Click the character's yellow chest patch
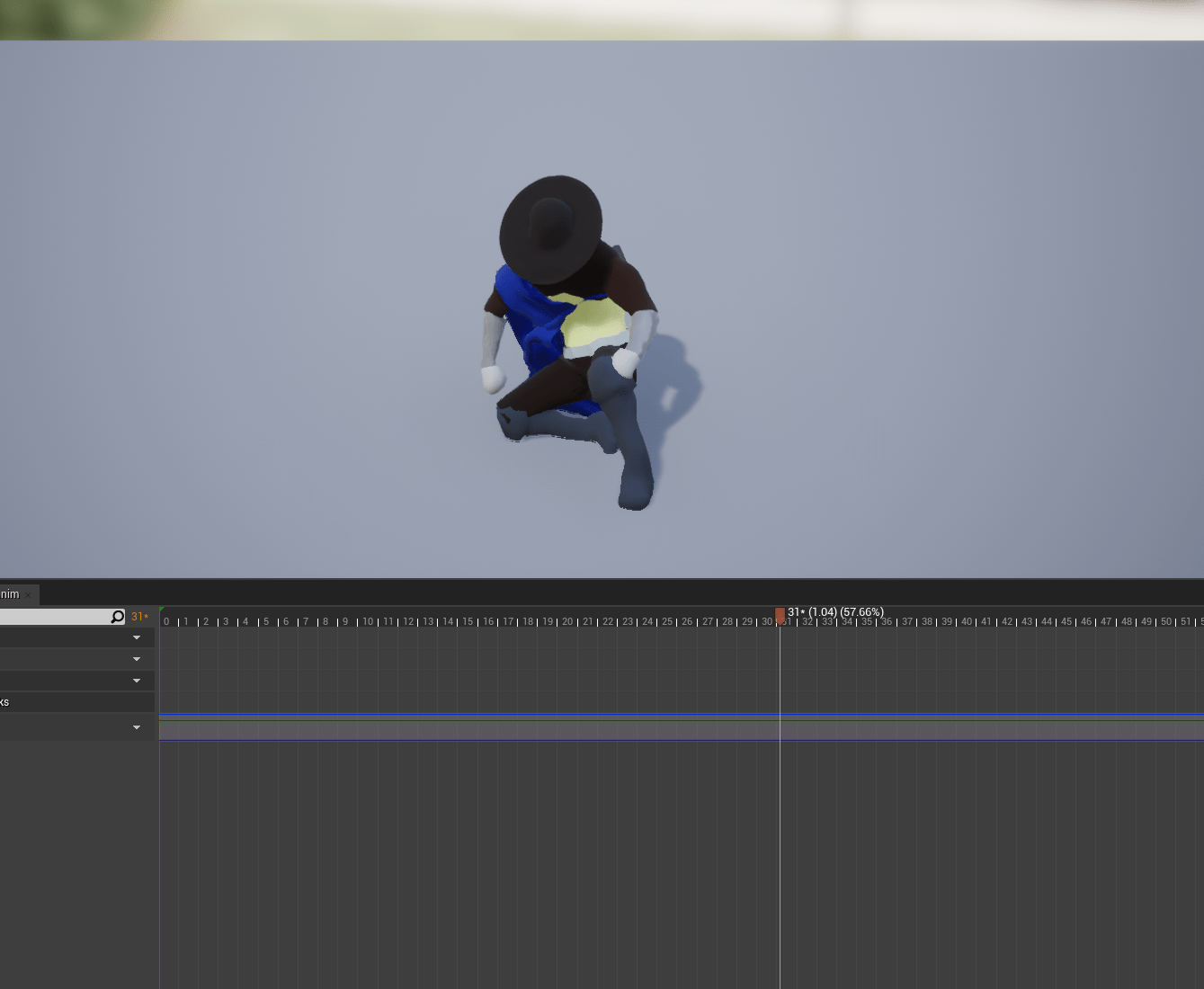 pos(592,322)
